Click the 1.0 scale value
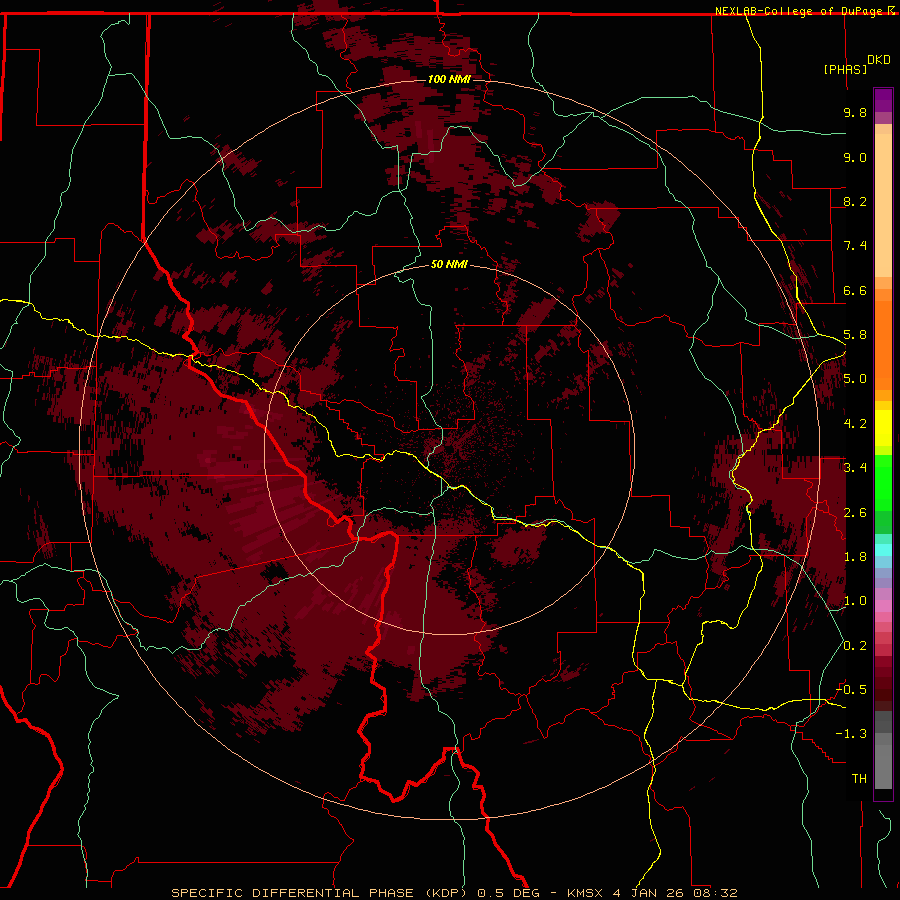Viewport: 900px width, 900px height. (855, 601)
